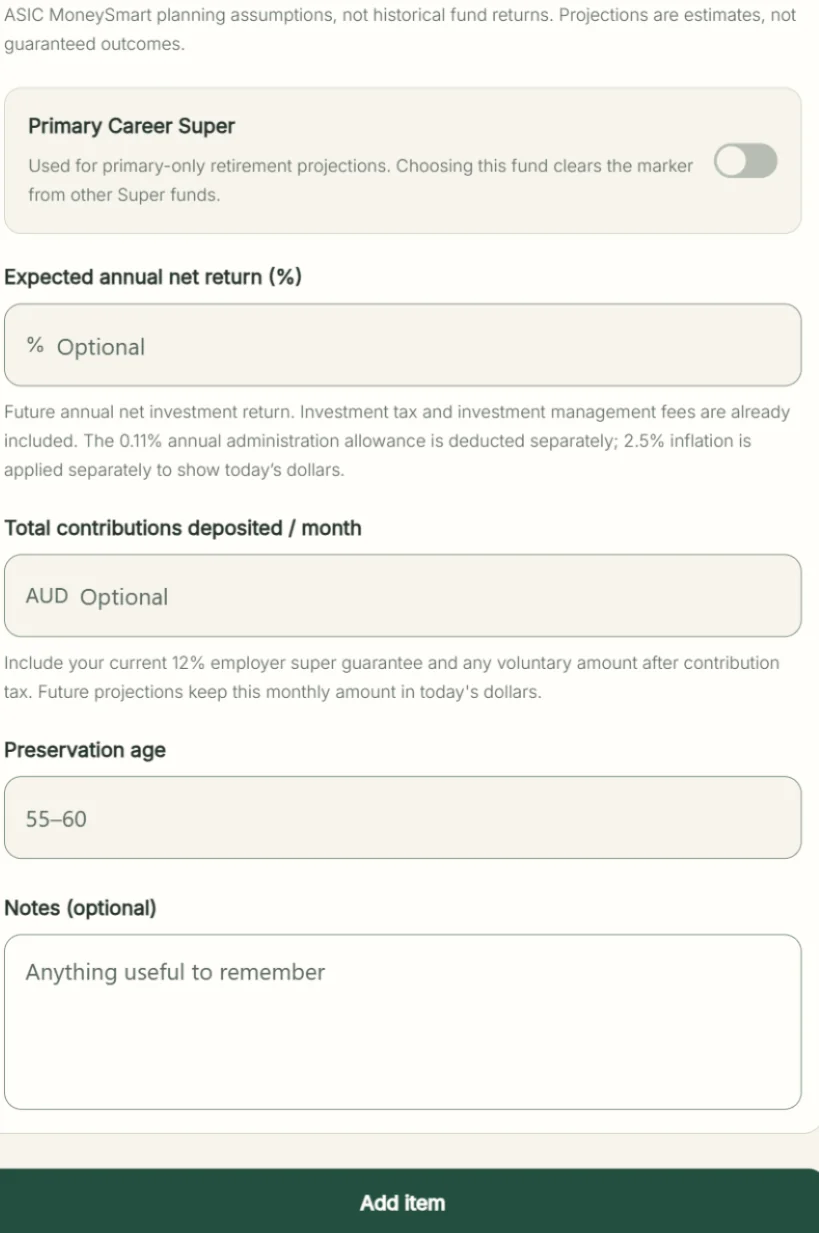
Task: Click the 'Total contributions deposited / month' label
Action: click(183, 528)
